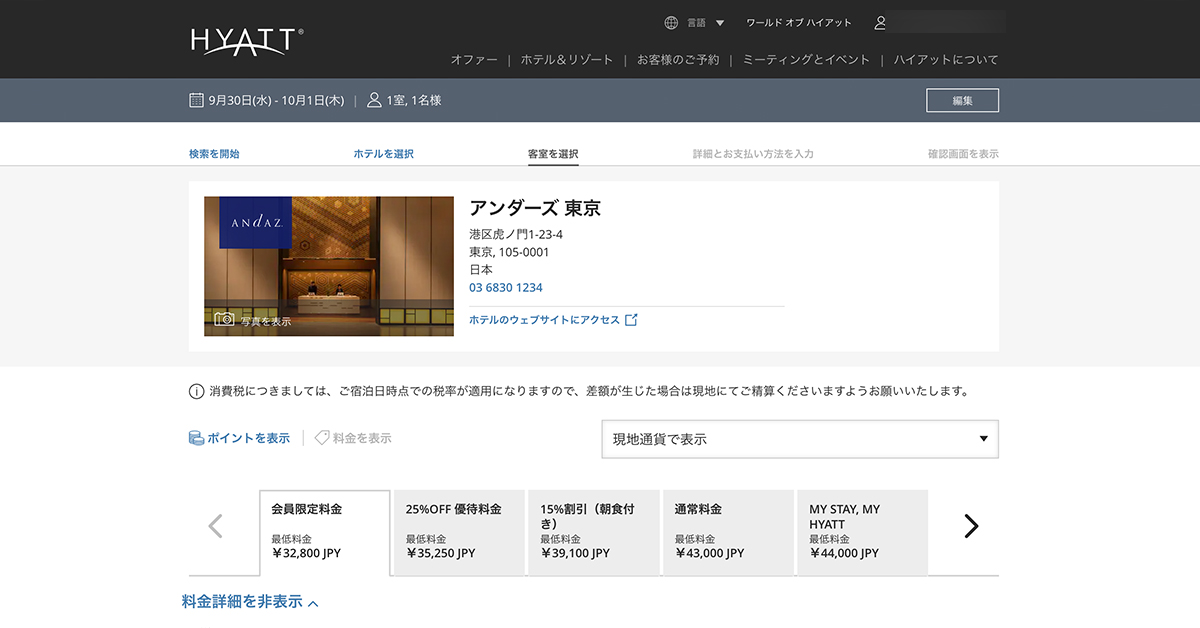Open ワールド オブ ハイアット link
This screenshot has width=1200, height=628.
(799, 22)
